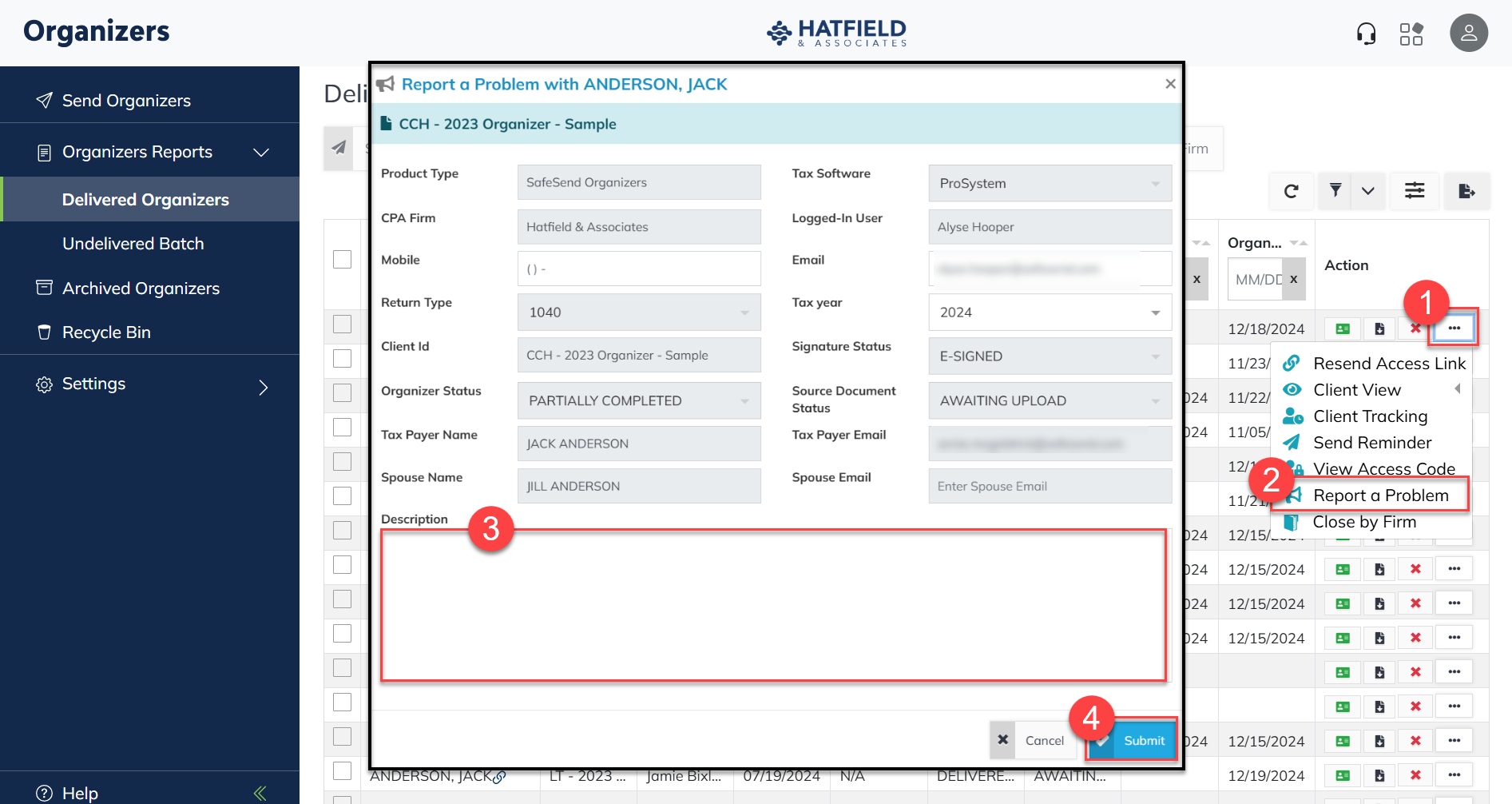Expand the Organizers Reports sidebar section
Image resolution: width=1512 pixels, height=804 pixels.
261,152
